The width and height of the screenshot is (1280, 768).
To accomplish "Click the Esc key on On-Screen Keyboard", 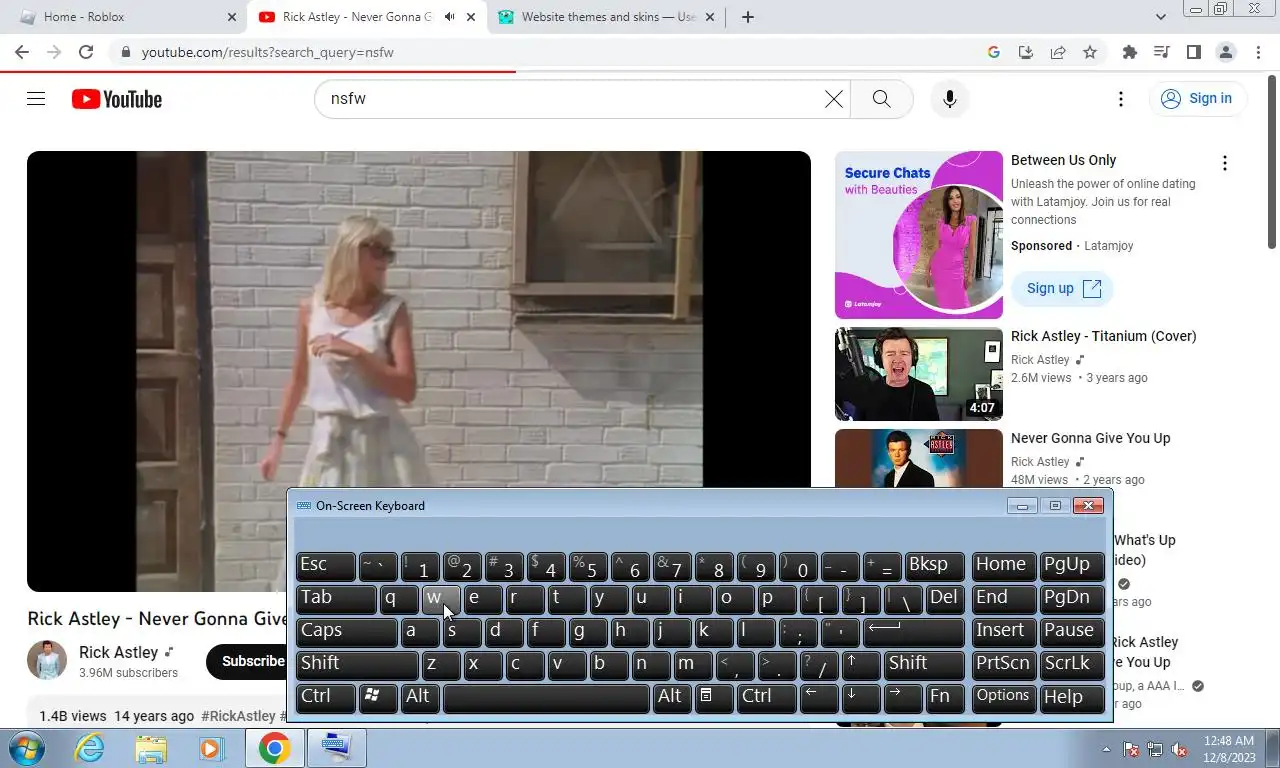I will coord(326,565).
